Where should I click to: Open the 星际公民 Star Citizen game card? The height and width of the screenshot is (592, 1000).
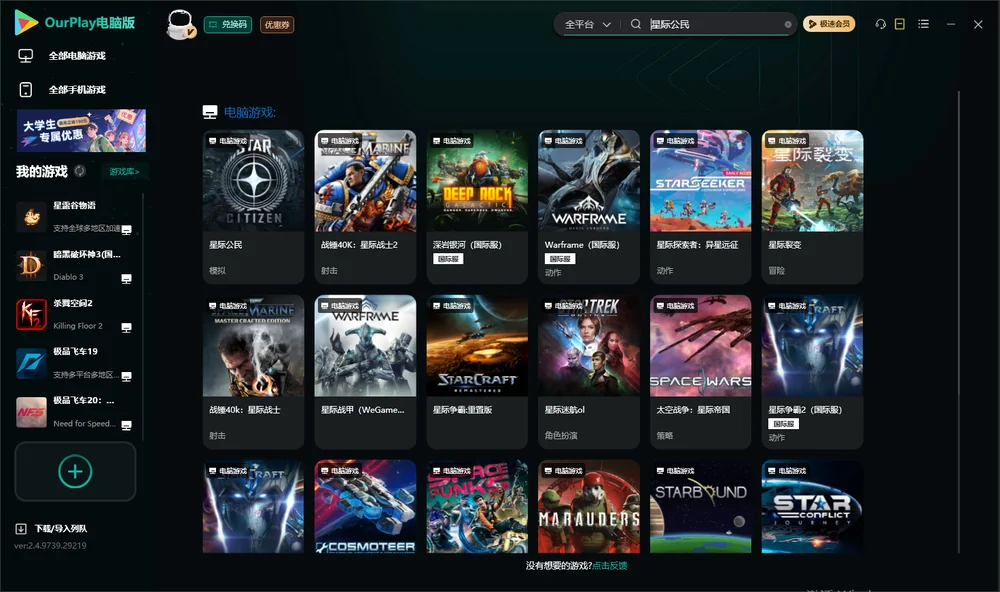tap(253, 207)
